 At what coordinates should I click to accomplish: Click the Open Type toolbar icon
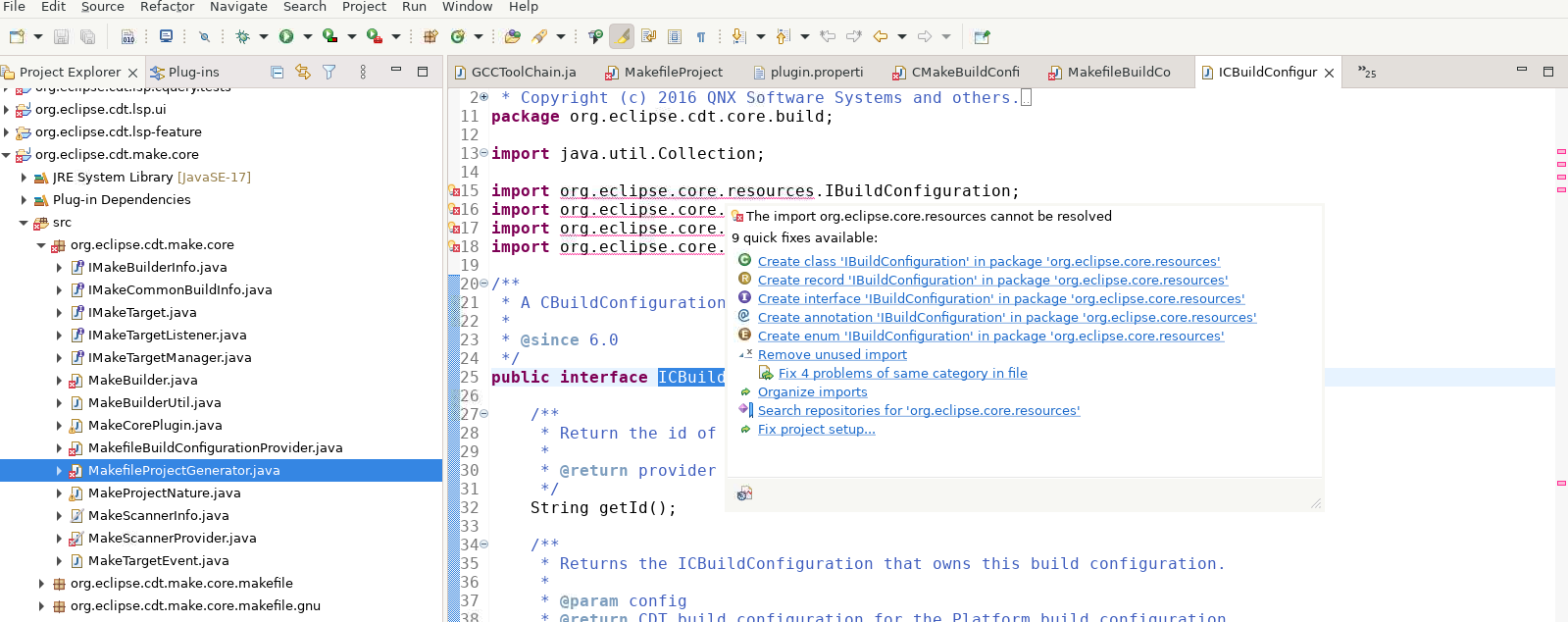tap(512, 37)
